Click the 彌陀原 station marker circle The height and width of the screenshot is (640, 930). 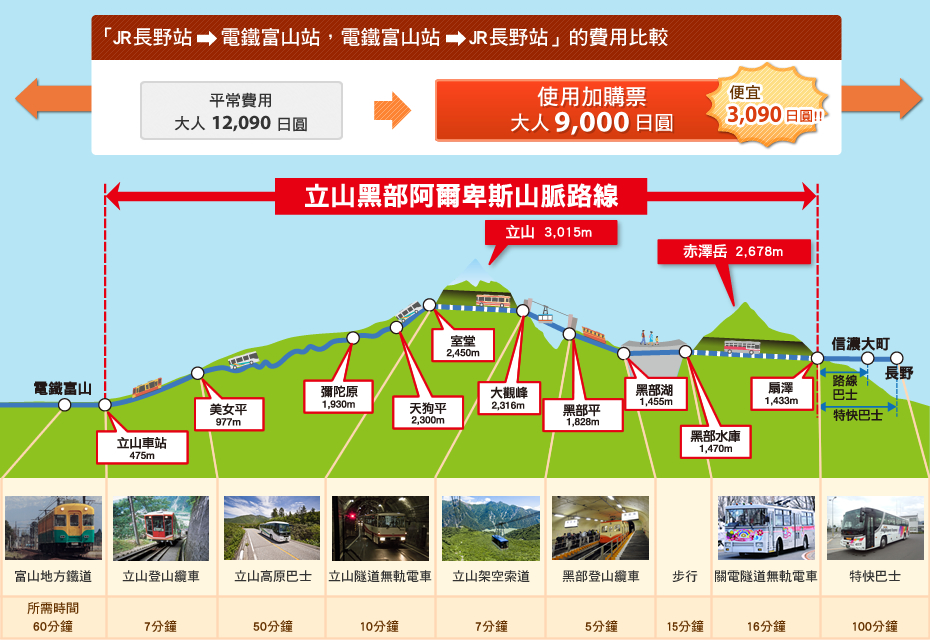pos(353,338)
